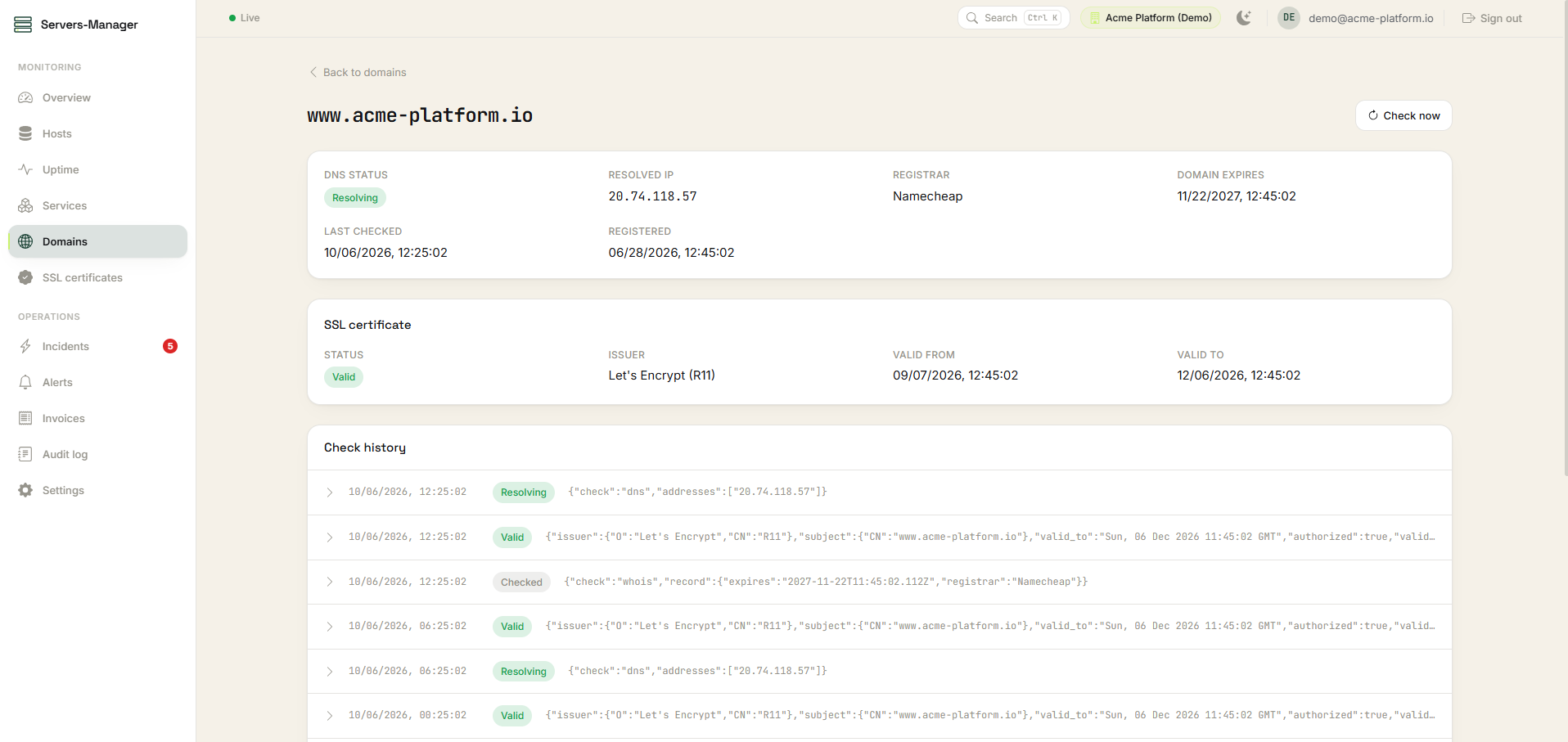Click the demo@acme-platform.io account email
Image resolution: width=1568 pixels, height=742 pixels.
click(x=1371, y=18)
